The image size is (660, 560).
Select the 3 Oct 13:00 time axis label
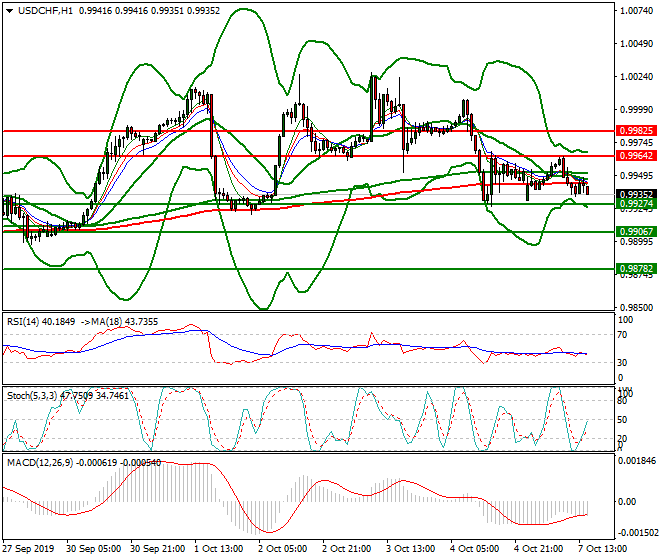coord(410,549)
